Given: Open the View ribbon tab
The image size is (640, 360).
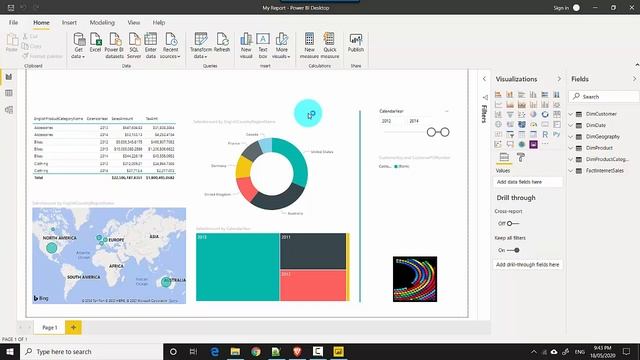Looking at the screenshot, I should point(133,22).
